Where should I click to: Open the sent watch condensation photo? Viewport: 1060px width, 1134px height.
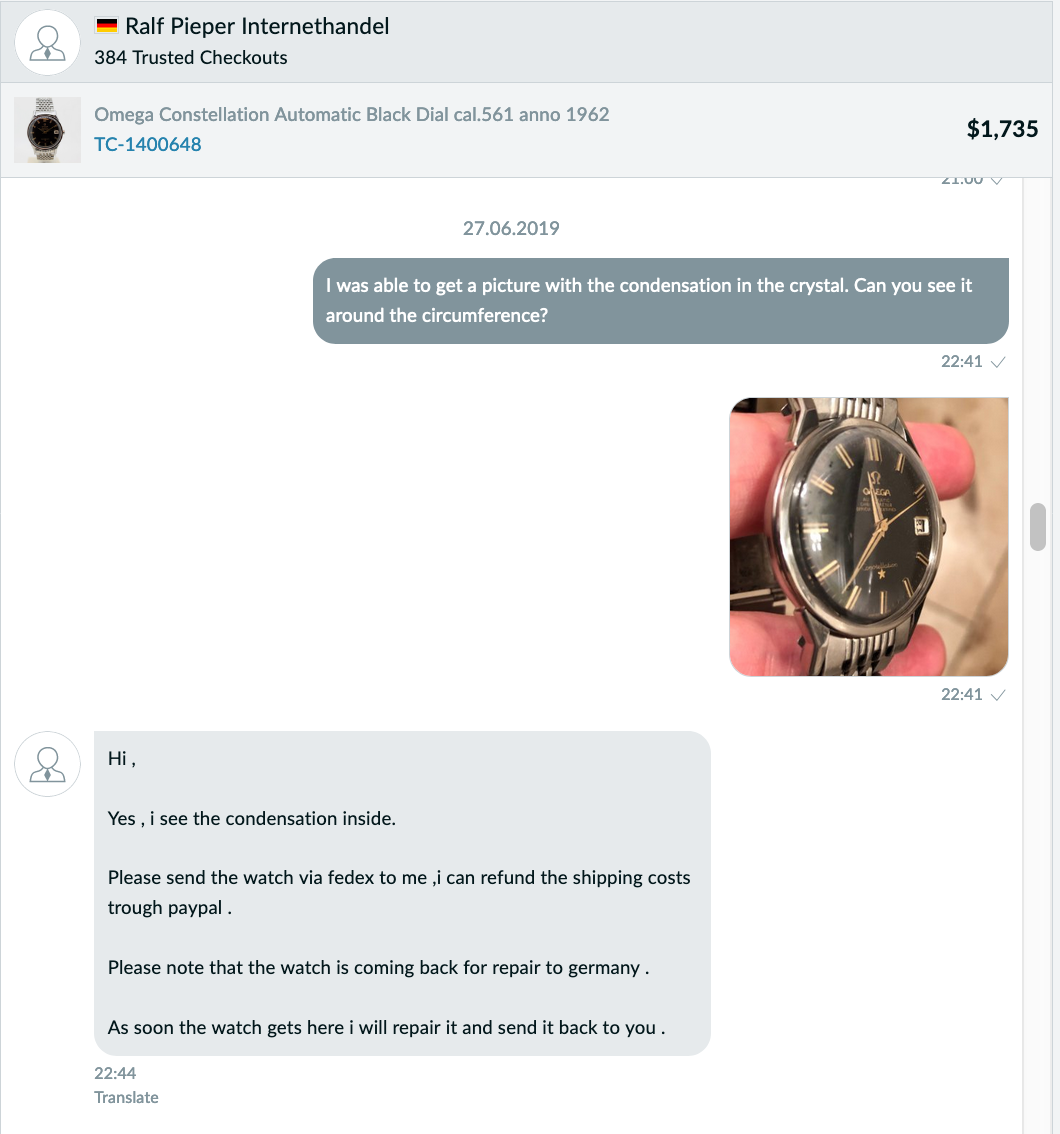tap(868, 537)
